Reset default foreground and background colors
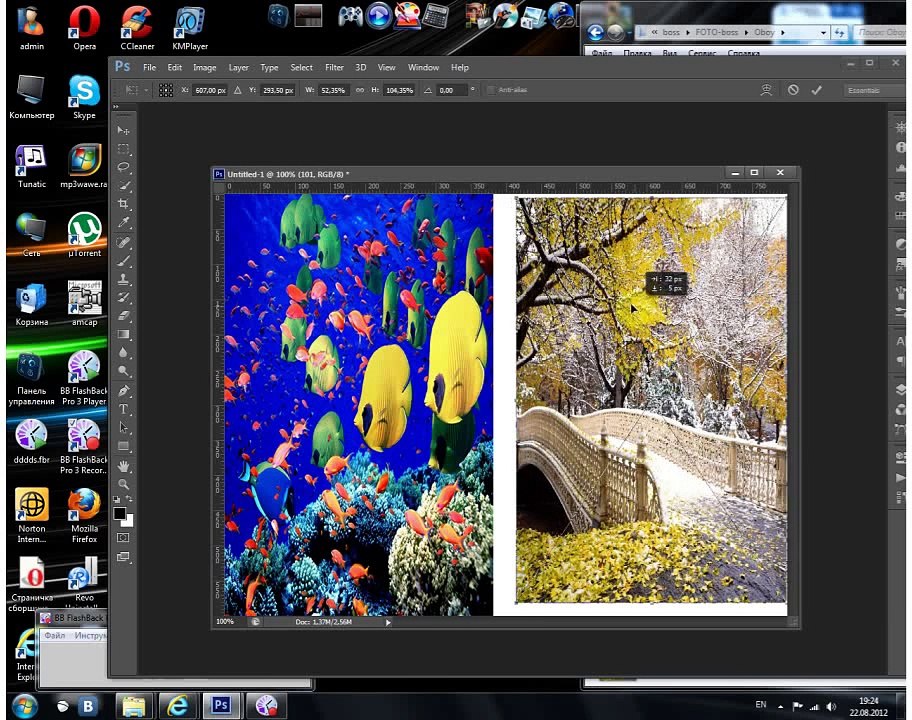Viewport: 912px width, 720px height. [117, 499]
